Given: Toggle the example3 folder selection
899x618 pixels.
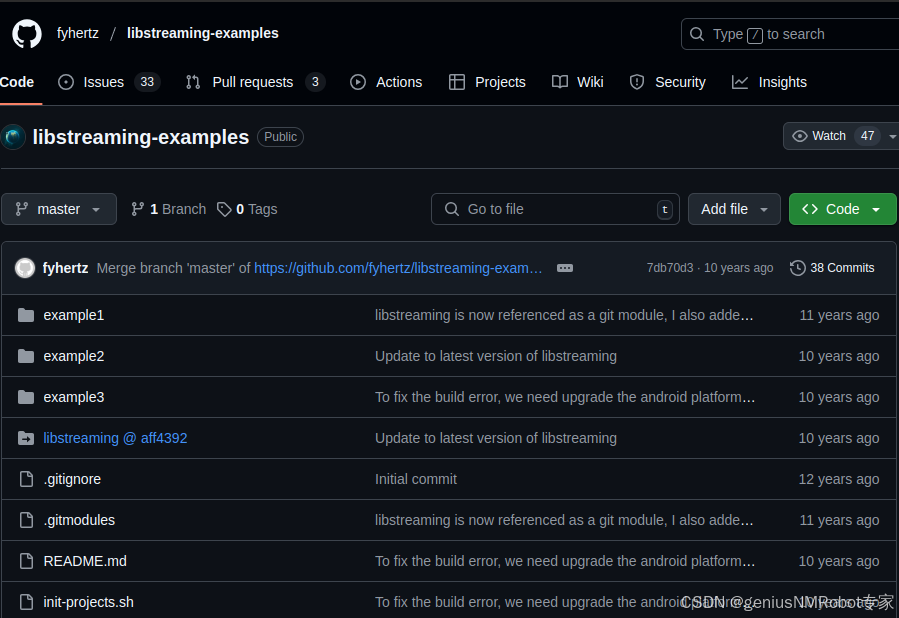Looking at the screenshot, I should (25, 397).
